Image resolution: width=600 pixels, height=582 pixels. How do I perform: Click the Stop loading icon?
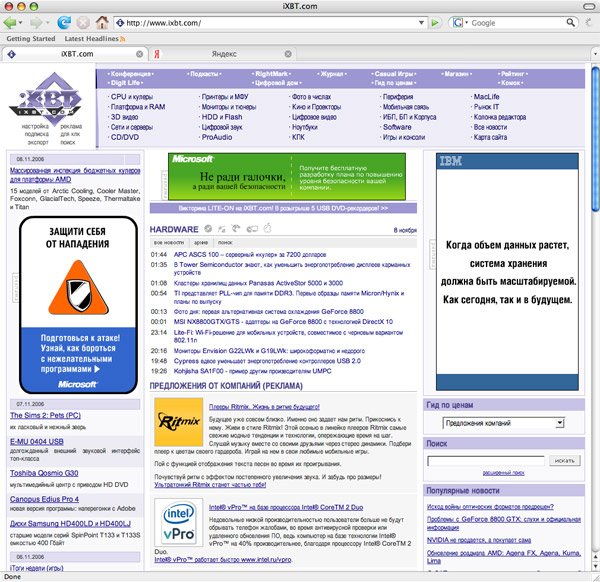83,23
